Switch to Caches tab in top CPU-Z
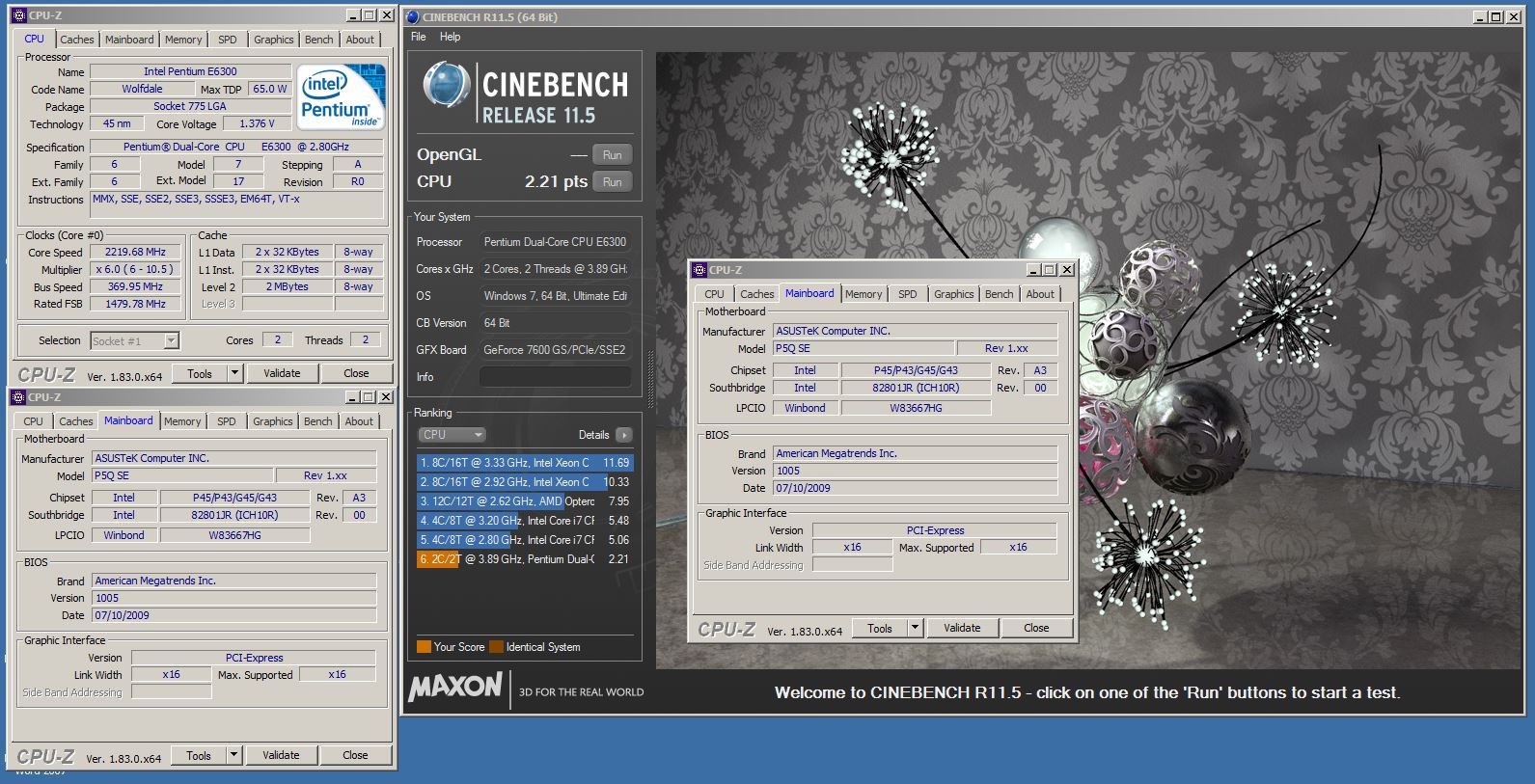Image resolution: width=1535 pixels, height=784 pixels. tap(77, 40)
